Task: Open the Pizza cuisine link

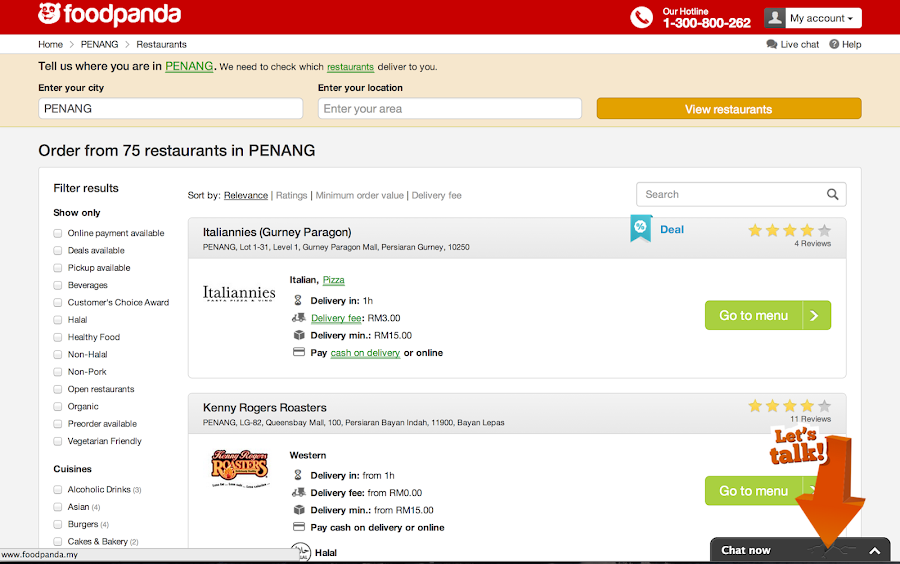Action: (x=333, y=280)
